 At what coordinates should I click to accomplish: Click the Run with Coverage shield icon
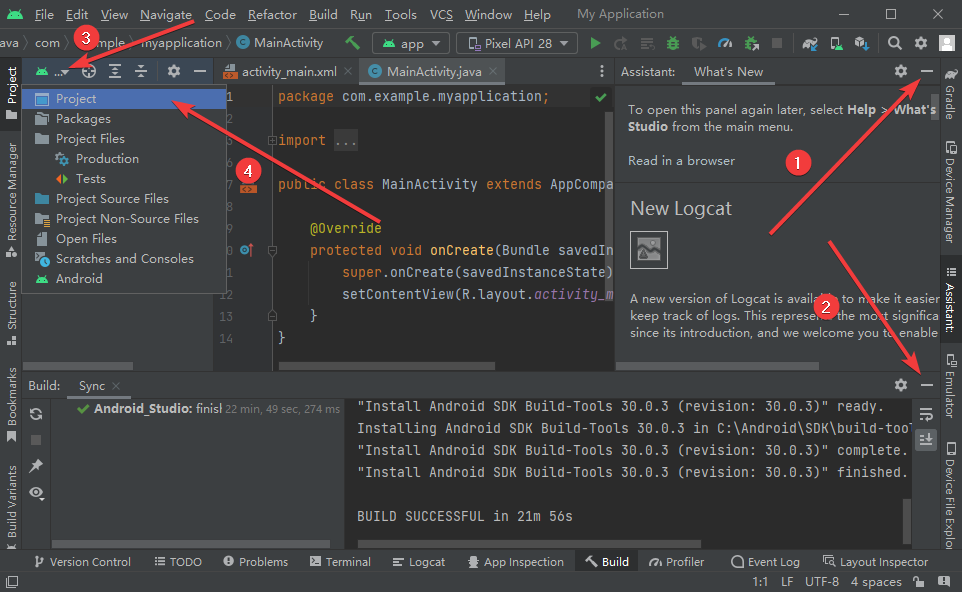[698, 43]
